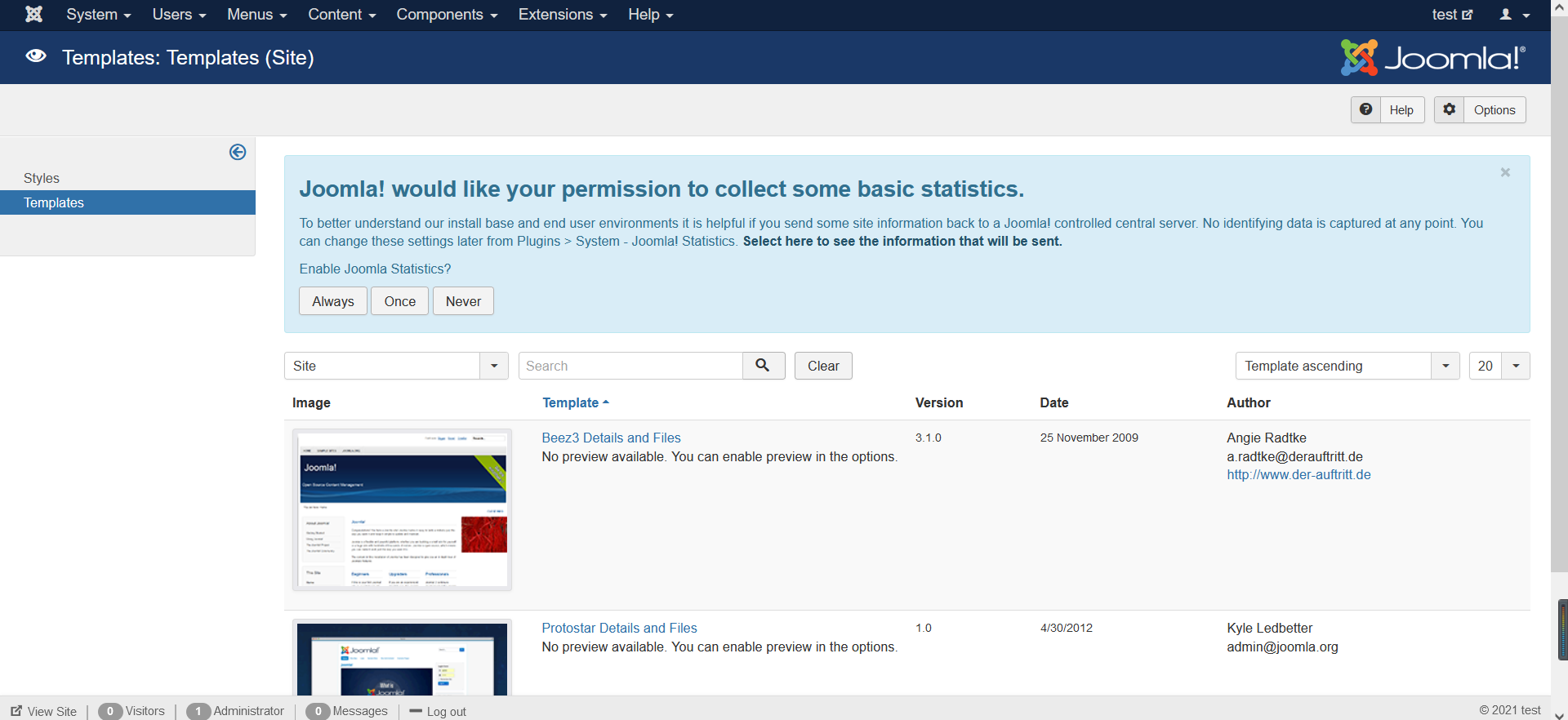
Task: Open the Components menu
Action: (x=448, y=15)
